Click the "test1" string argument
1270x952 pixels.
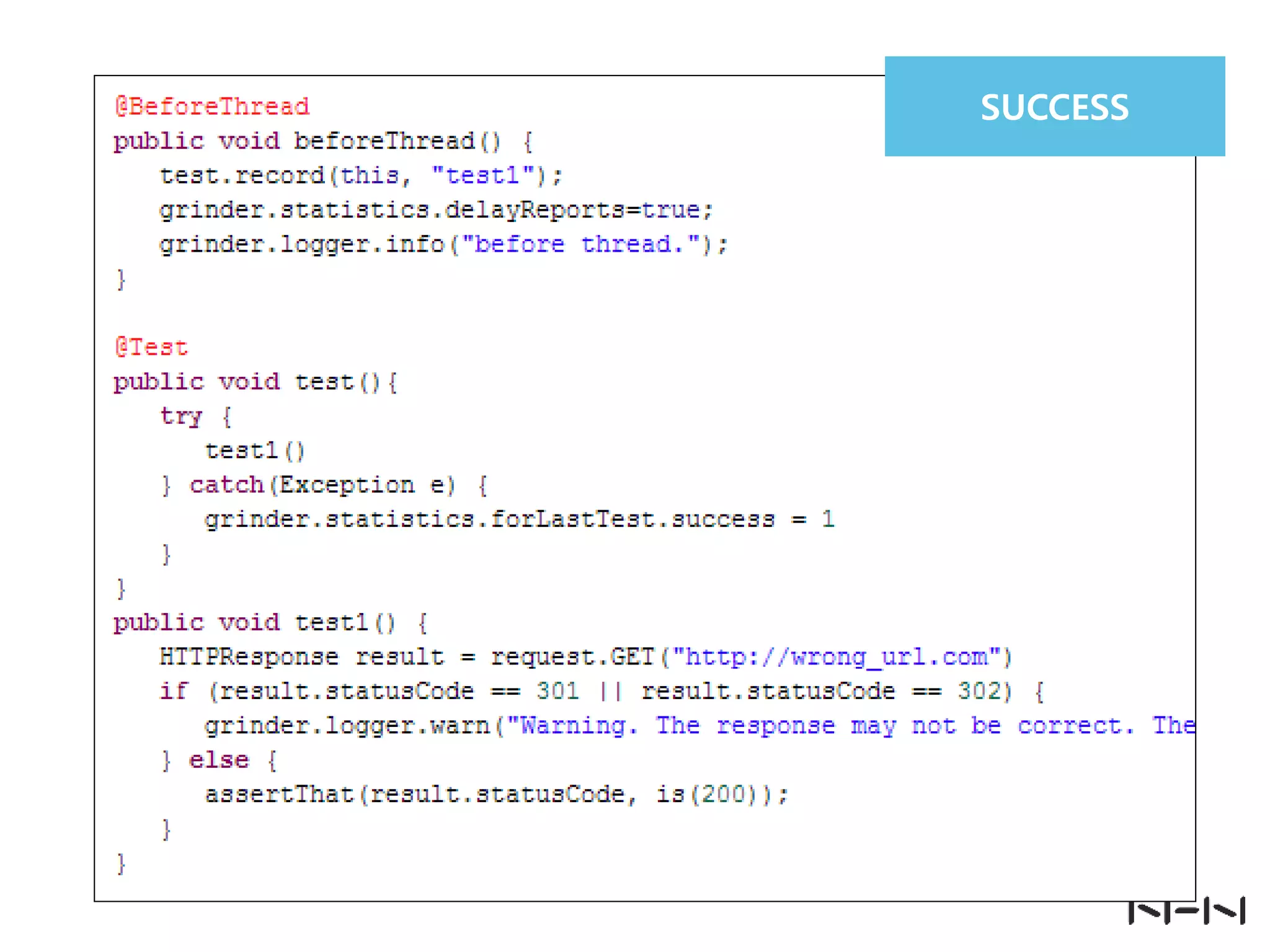click(x=482, y=175)
